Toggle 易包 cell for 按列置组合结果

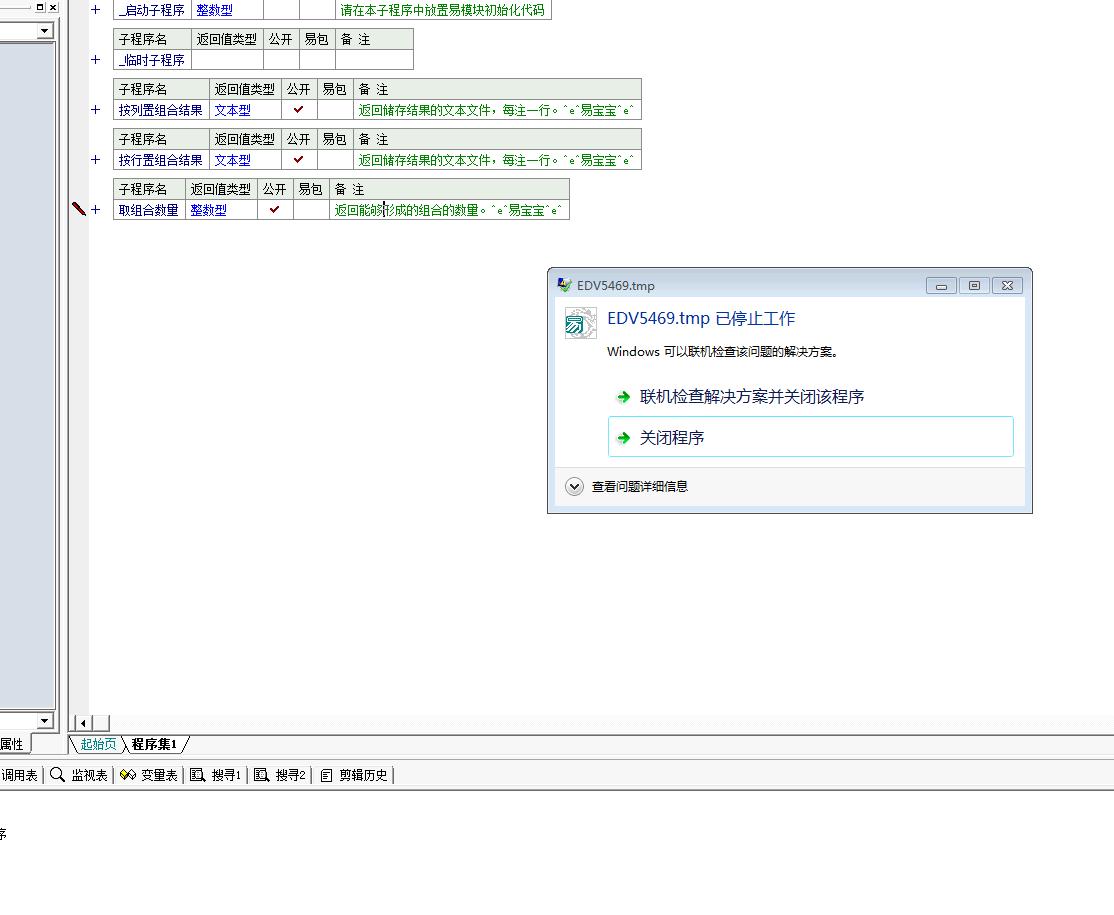[335, 110]
